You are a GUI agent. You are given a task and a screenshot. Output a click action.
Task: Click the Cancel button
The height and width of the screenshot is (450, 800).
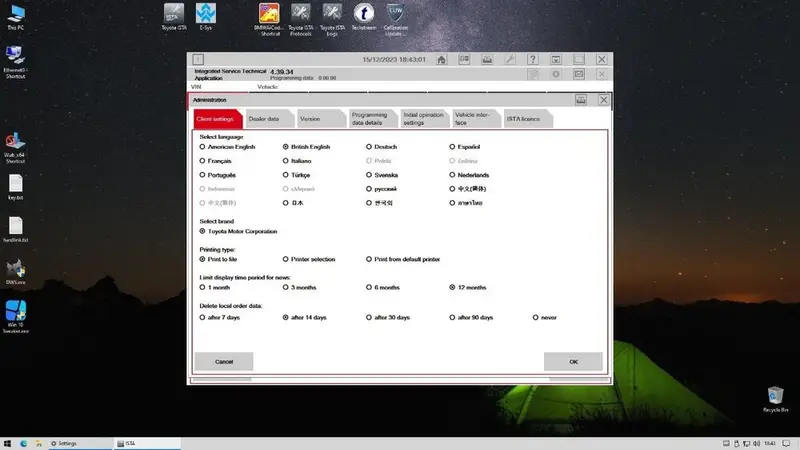click(x=223, y=362)
